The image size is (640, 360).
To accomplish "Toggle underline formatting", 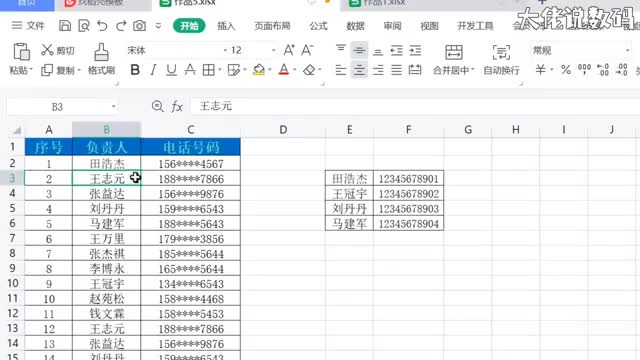I will pos(171,70).
